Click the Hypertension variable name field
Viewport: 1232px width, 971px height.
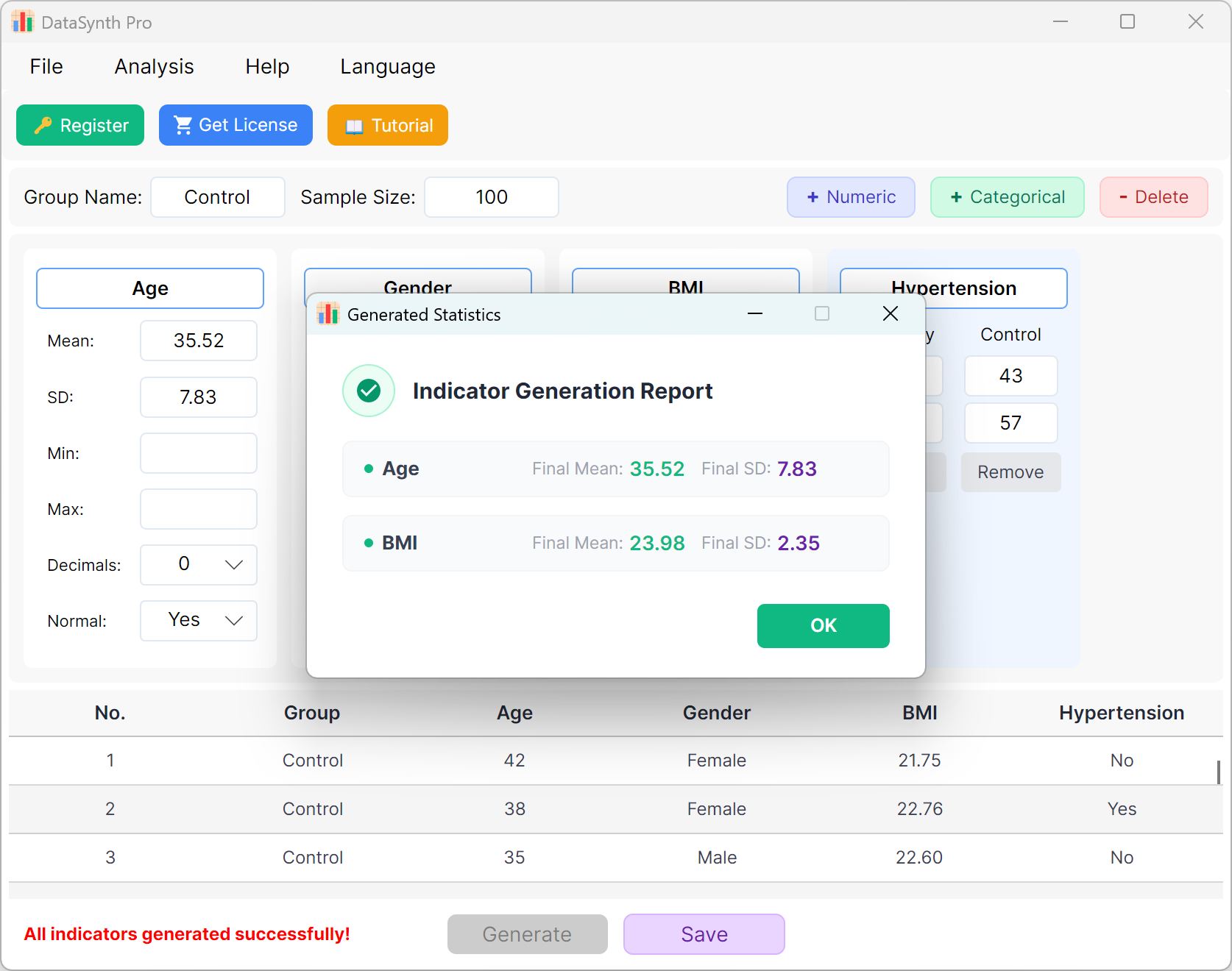click(x=954, y=288)
